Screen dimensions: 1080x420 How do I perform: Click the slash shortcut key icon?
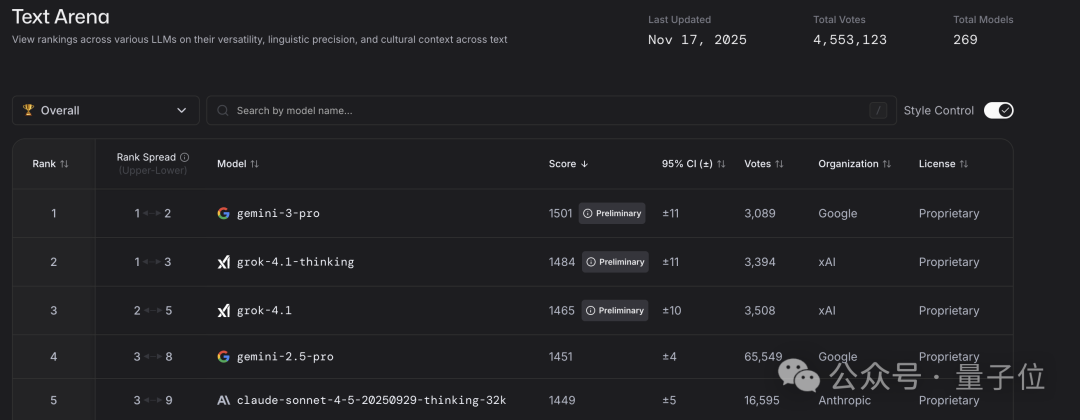click(x=879, y=110)
